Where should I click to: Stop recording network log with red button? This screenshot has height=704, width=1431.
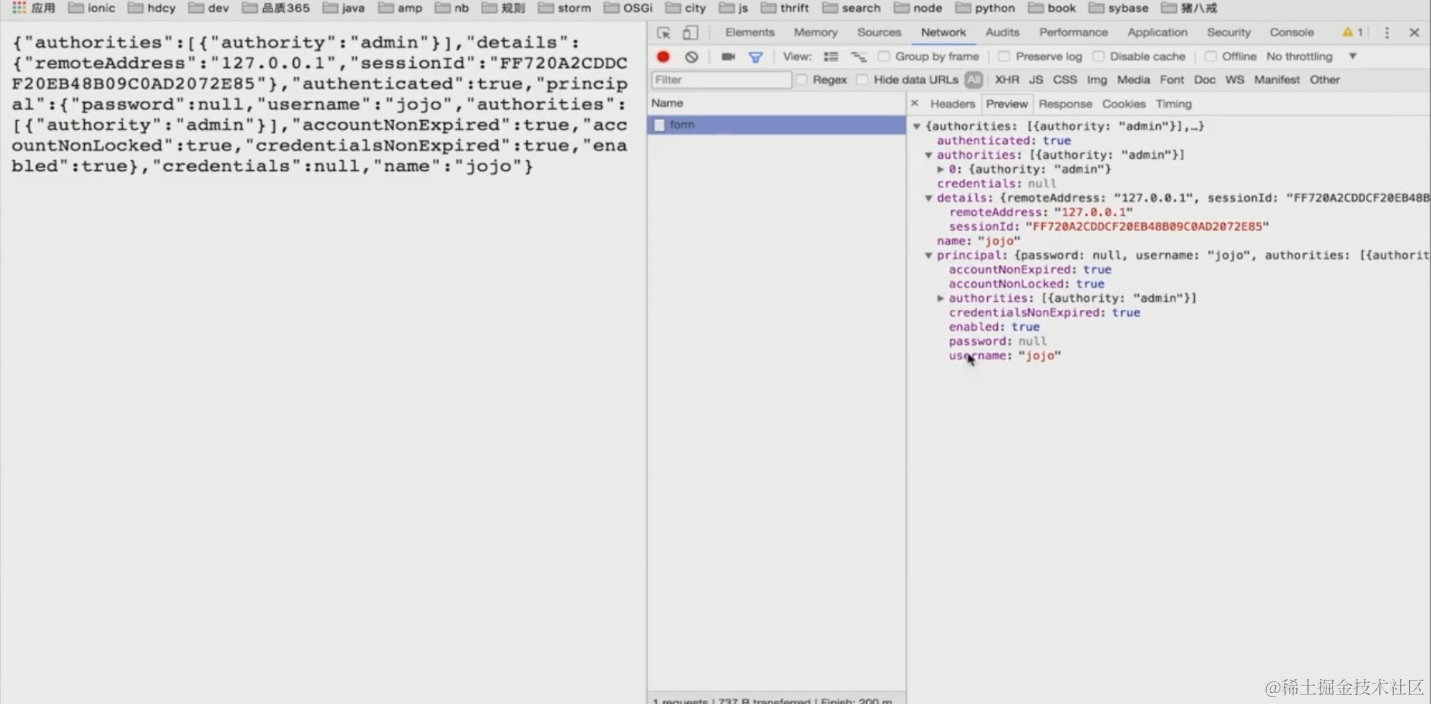663,57
